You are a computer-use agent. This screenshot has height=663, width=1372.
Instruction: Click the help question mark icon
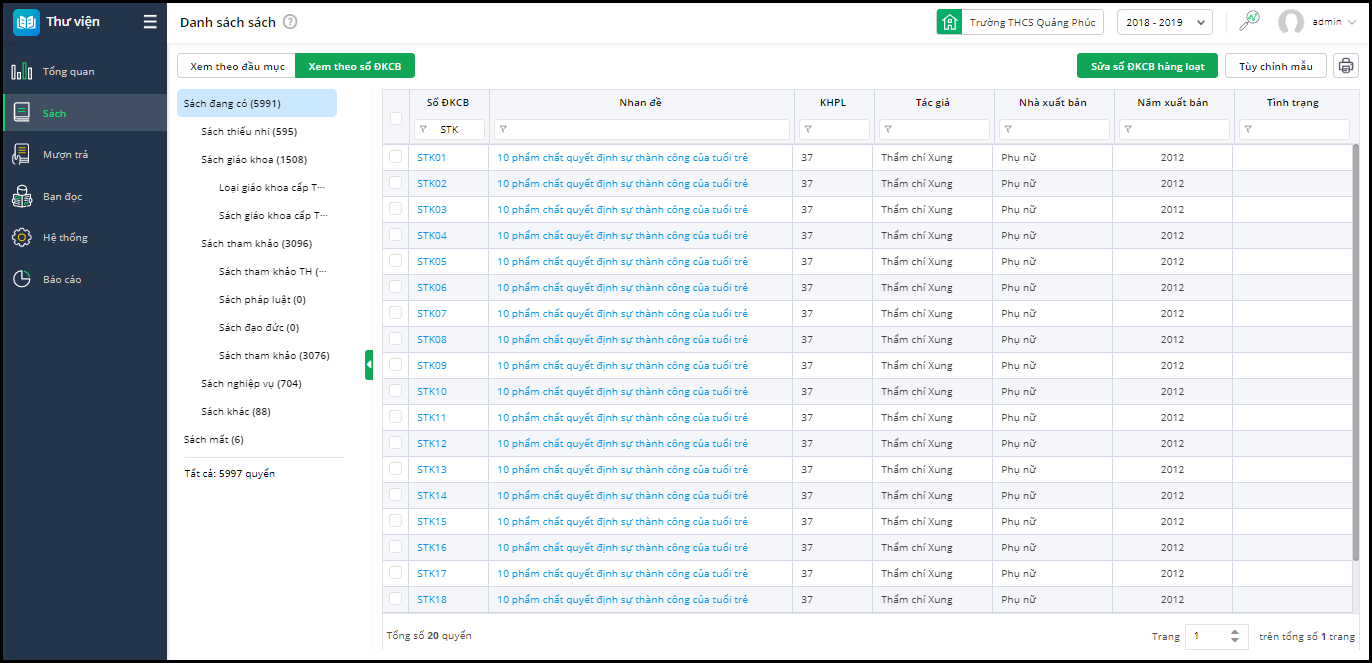click(x=290, y=22)
